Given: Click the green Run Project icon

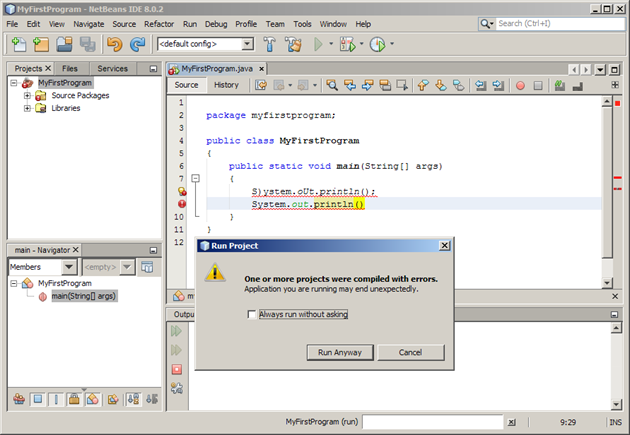Looking at the screenshot, I should click(319, 44).
